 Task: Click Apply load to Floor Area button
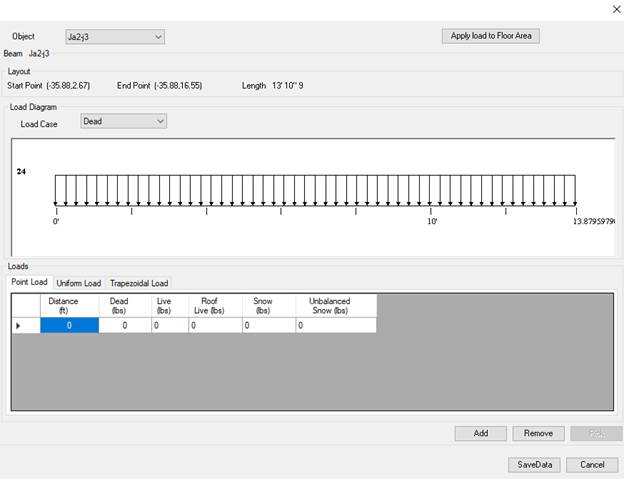491,36
